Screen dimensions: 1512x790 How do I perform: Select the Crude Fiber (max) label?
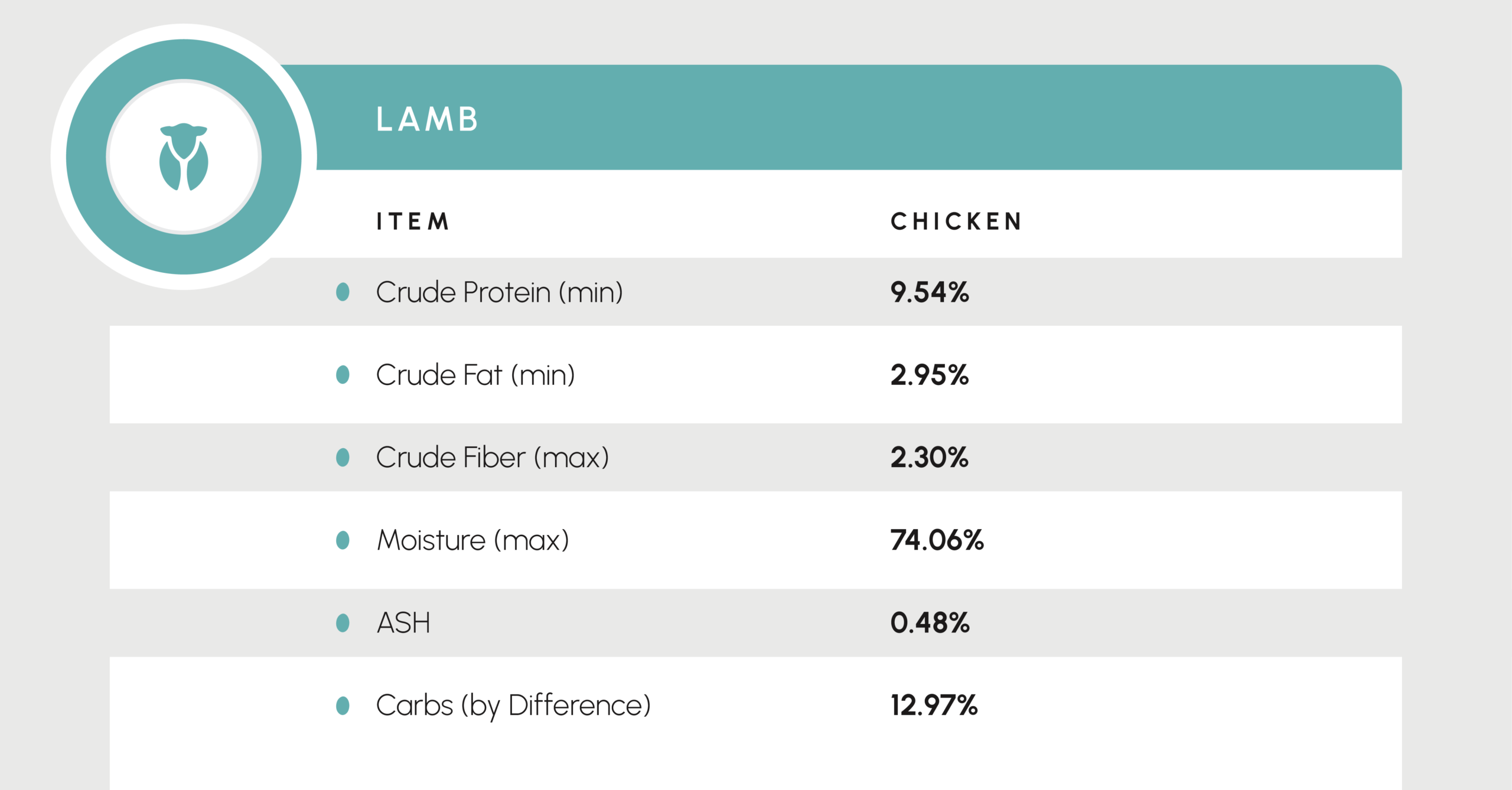pos(493,458)
